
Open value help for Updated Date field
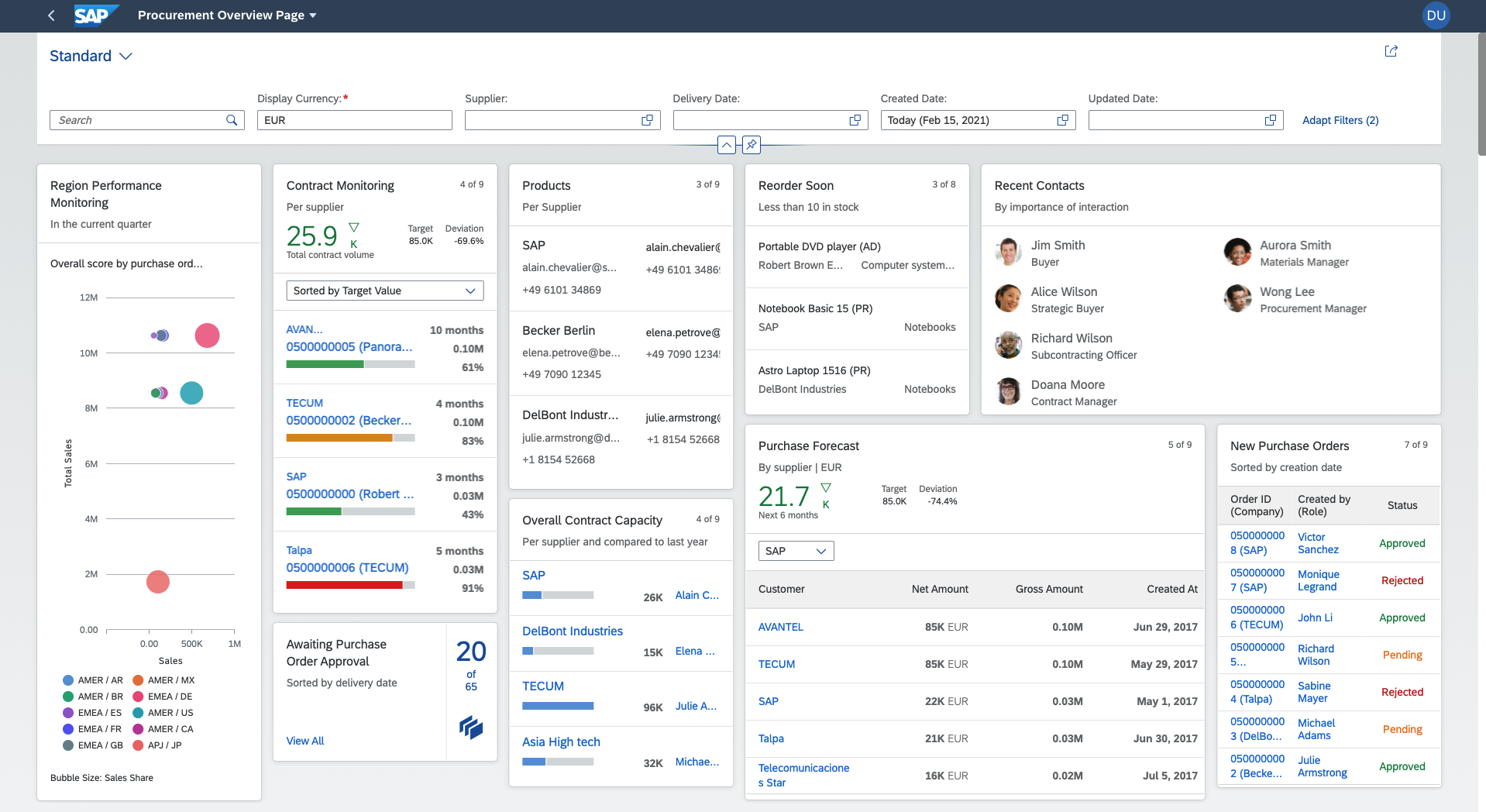(x=1270, y=120)
